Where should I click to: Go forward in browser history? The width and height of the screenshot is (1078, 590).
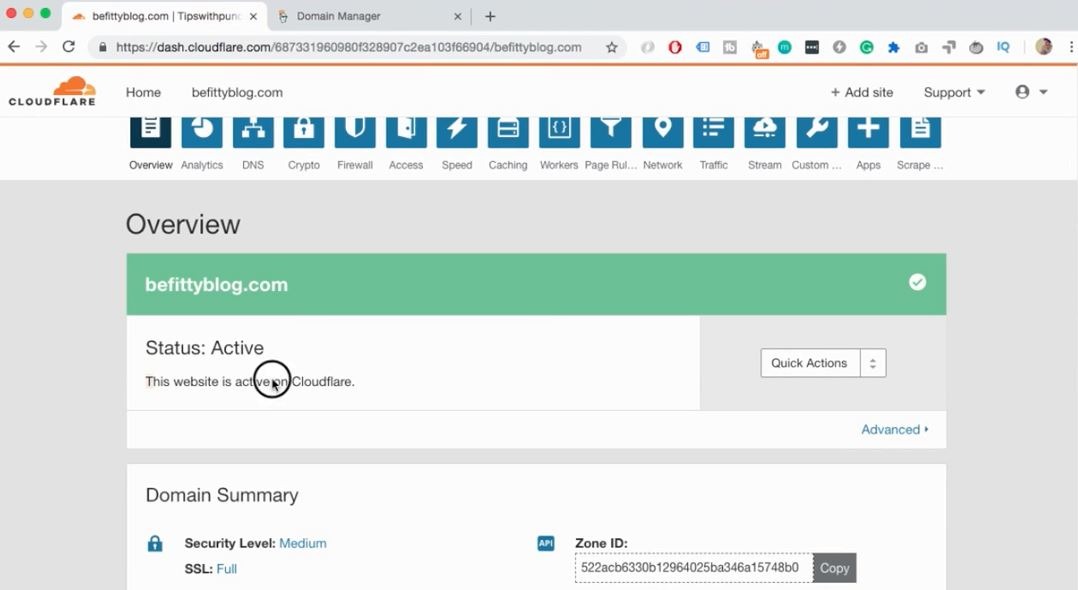[41, 47]
